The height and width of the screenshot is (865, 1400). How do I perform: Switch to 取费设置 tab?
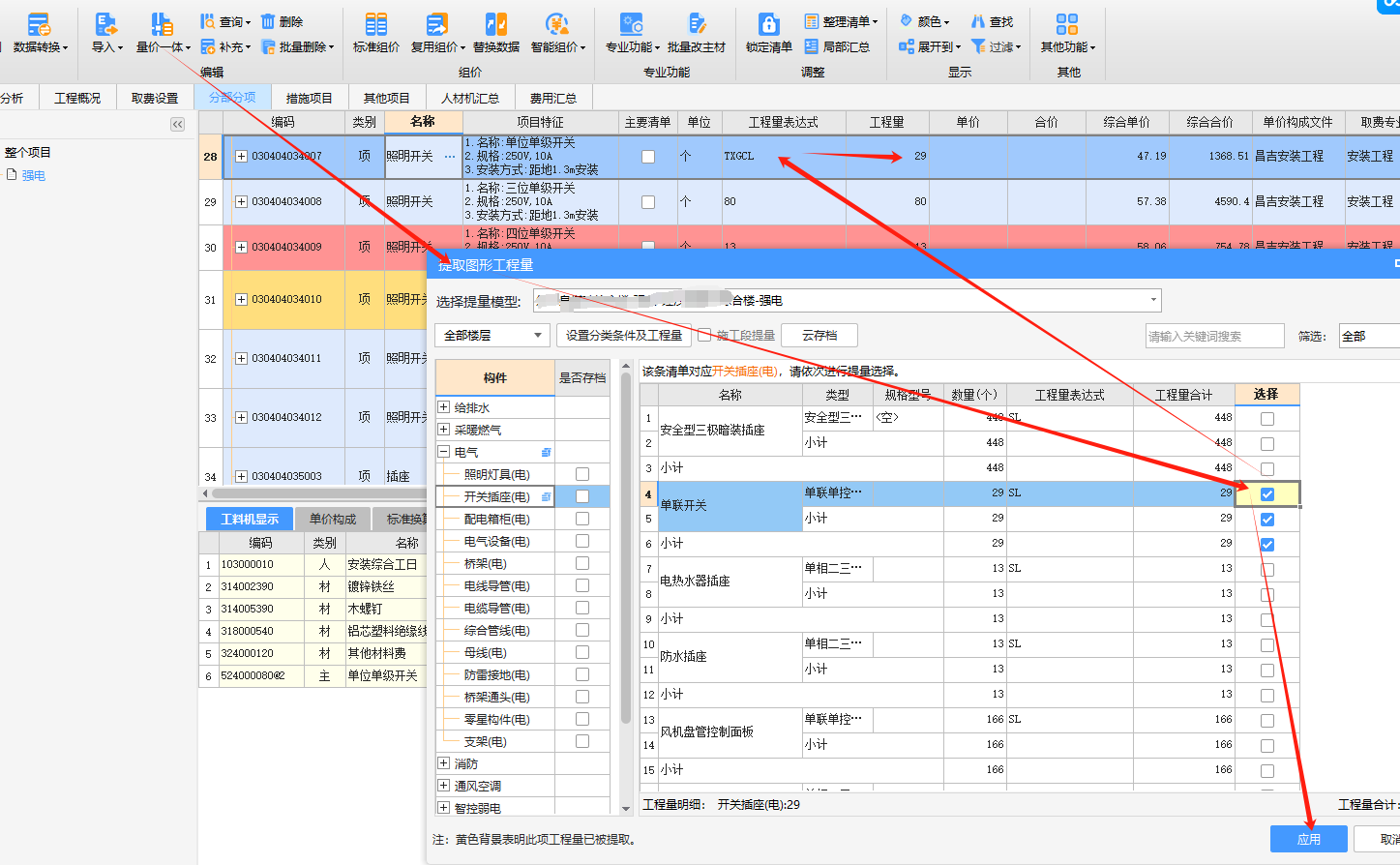155,98
